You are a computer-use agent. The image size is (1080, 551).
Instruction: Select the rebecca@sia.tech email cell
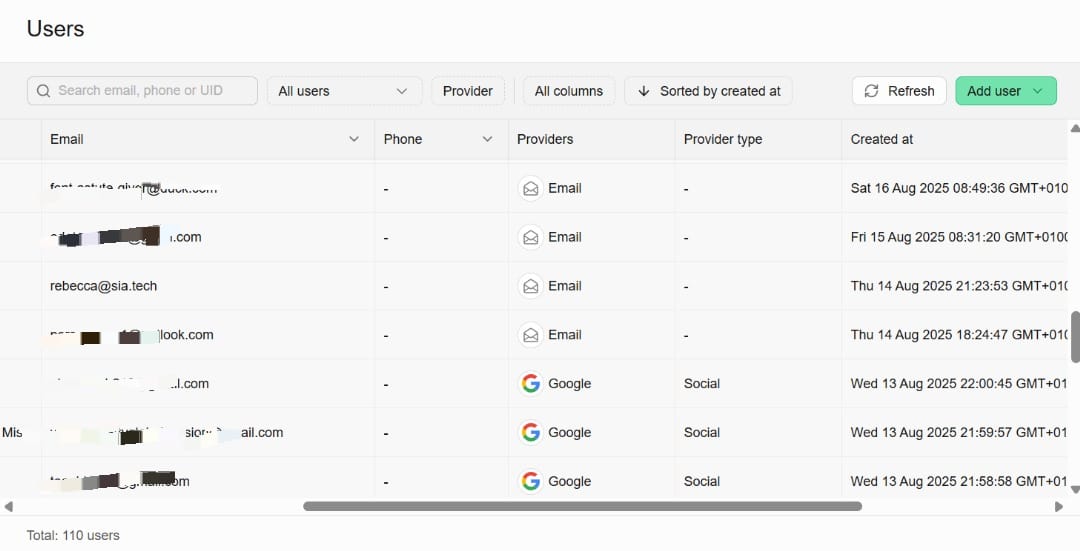[104, 286]
